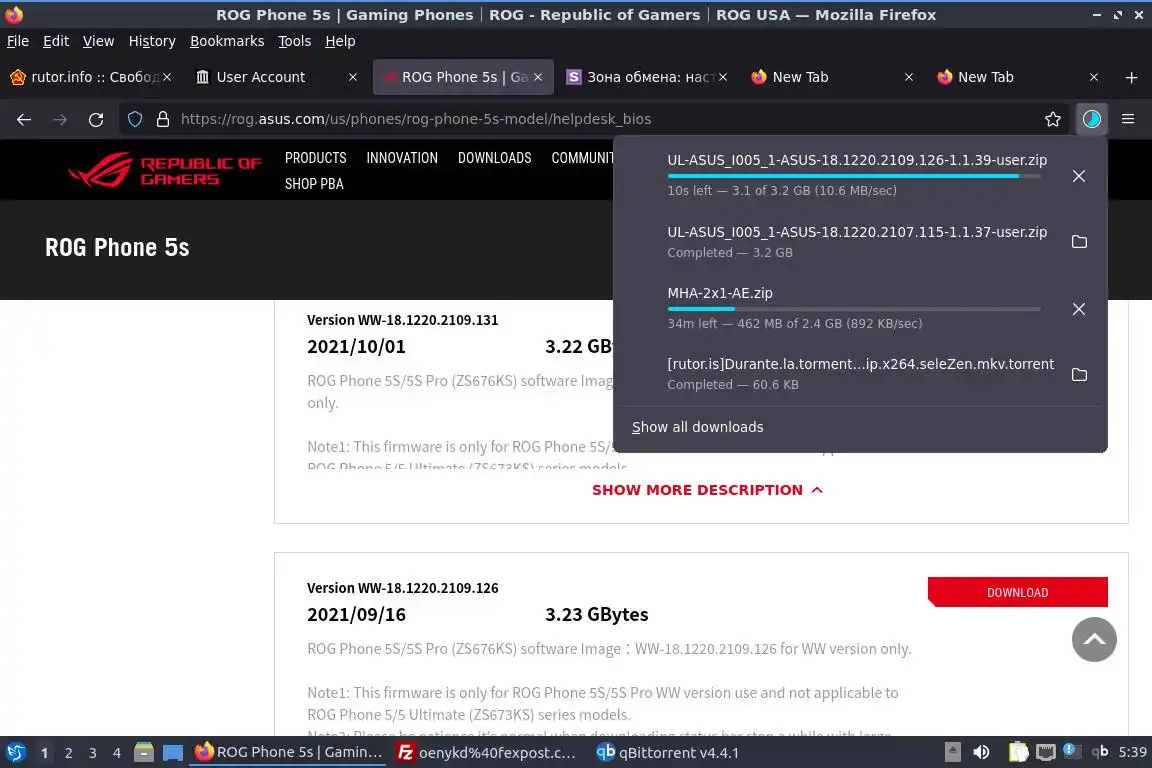Image resolution: width=1152 pixels, height=768 pixels.
Task: Open folder for 1.1.37-user.zip download
Action: (x=1079, y=242)
